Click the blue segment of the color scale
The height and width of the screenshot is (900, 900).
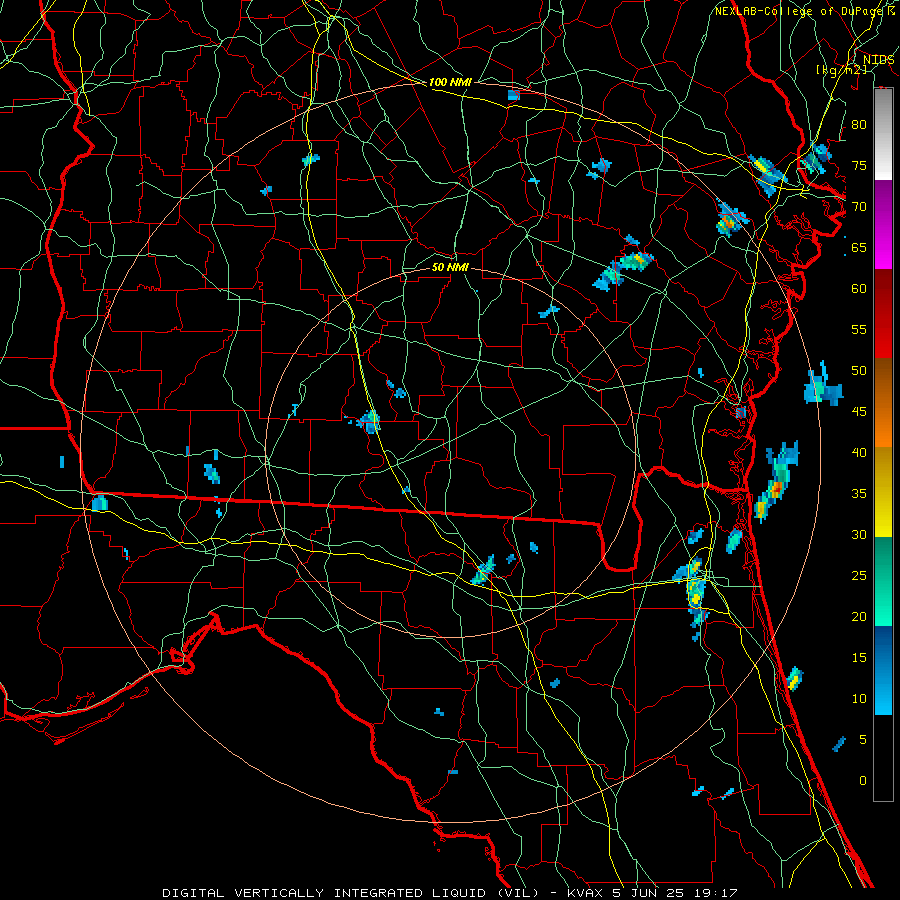click(883, 670)
